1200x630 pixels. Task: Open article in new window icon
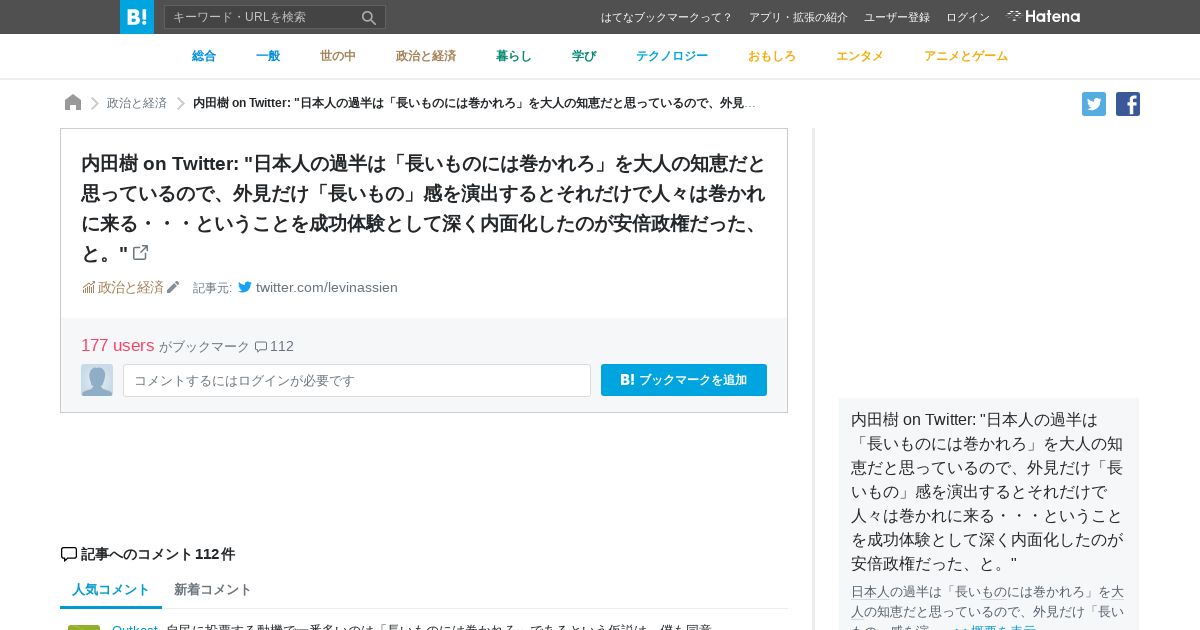(141, 253)
